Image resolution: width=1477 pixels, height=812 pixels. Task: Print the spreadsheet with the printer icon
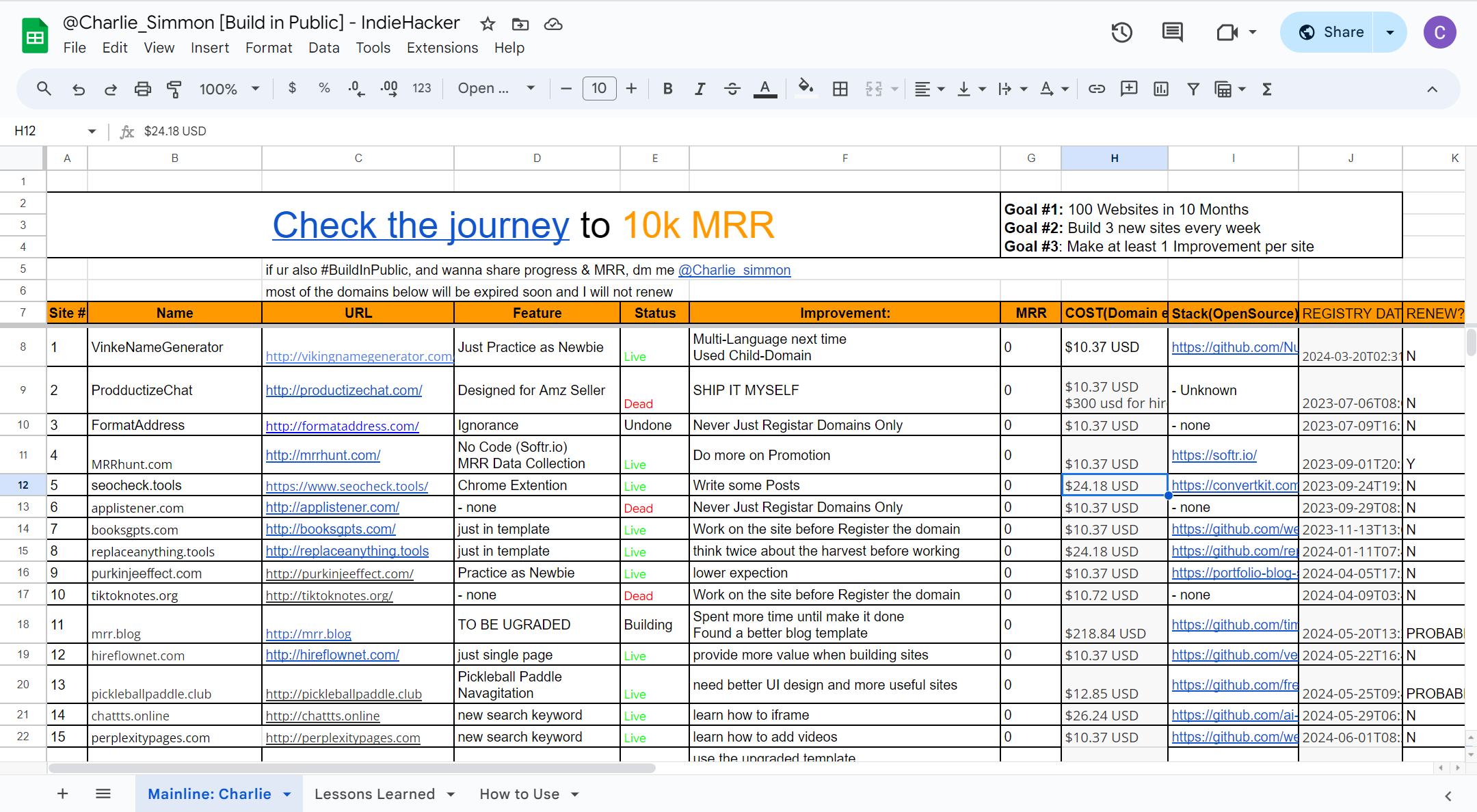(x=142, y=89)
